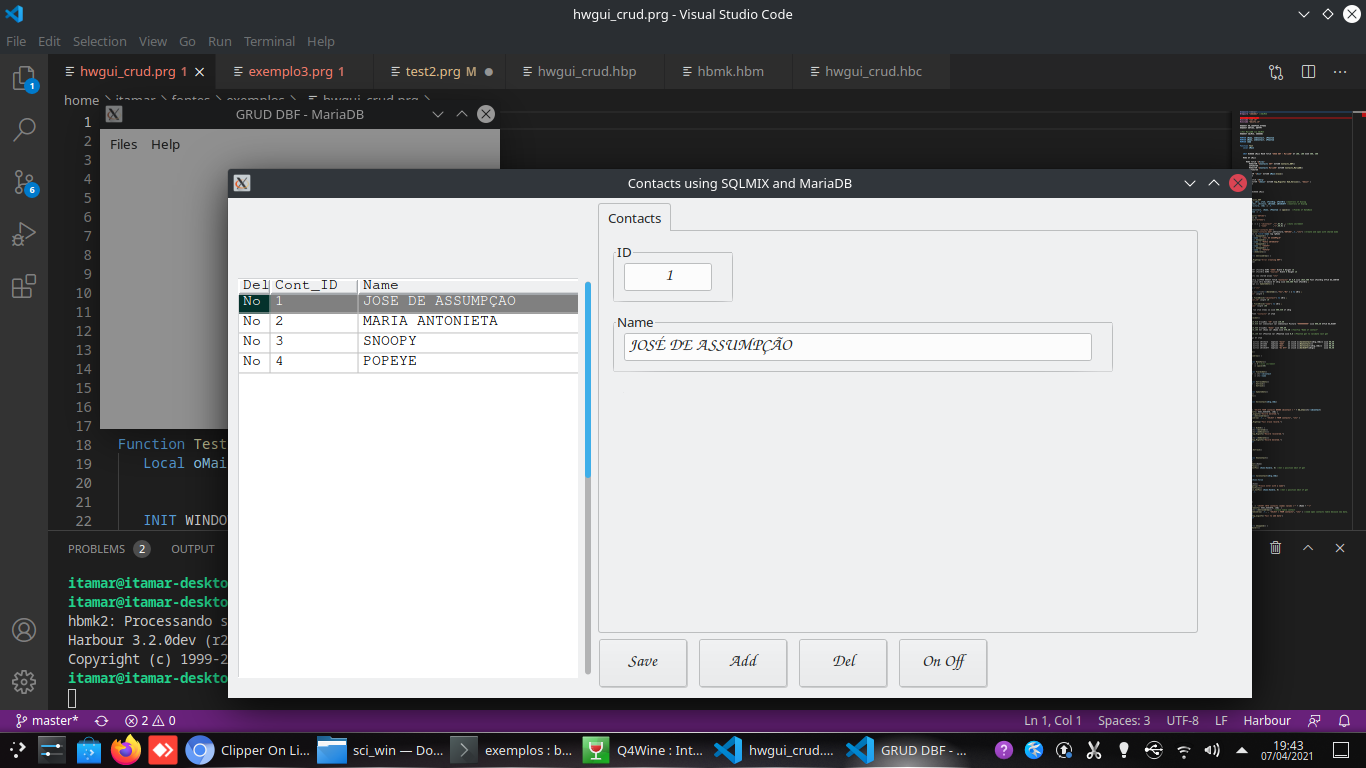Viewport: 1366px width, 768px height.
Task: Open Manage gear icon in activity bar
Action: pos(24,682)
